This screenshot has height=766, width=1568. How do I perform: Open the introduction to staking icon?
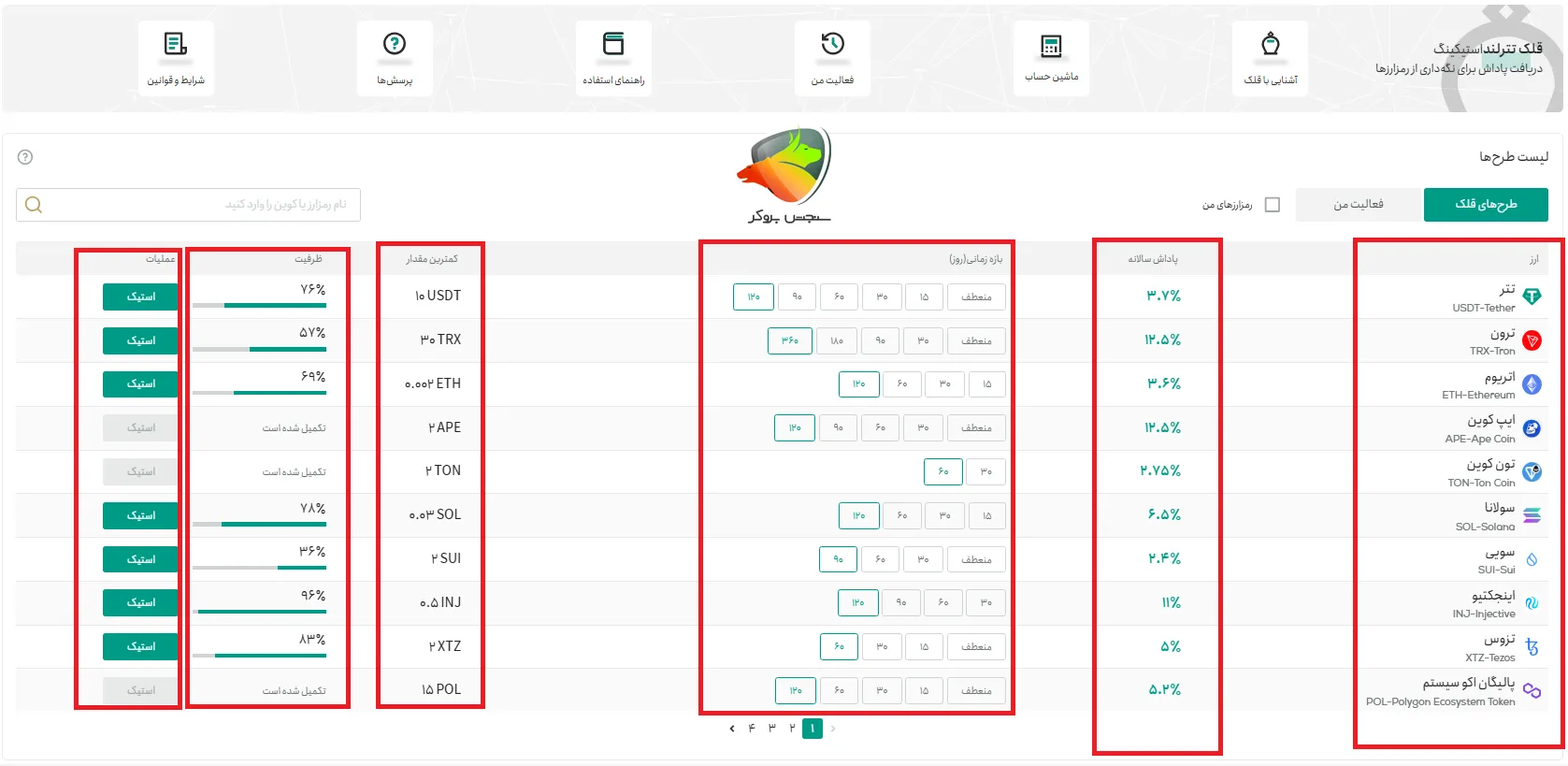[x=1270, y=44]
